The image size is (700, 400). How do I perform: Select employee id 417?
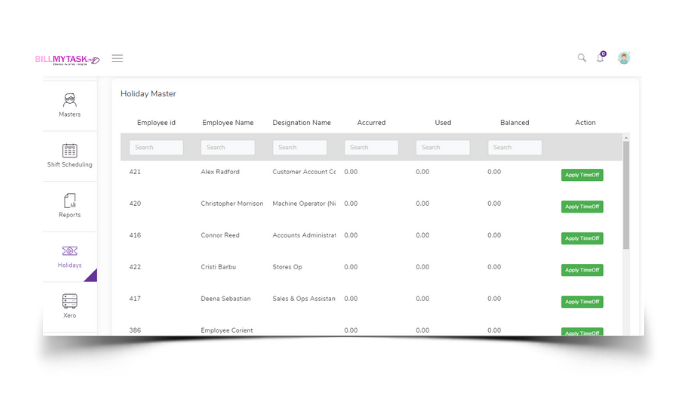coord(135,298)
